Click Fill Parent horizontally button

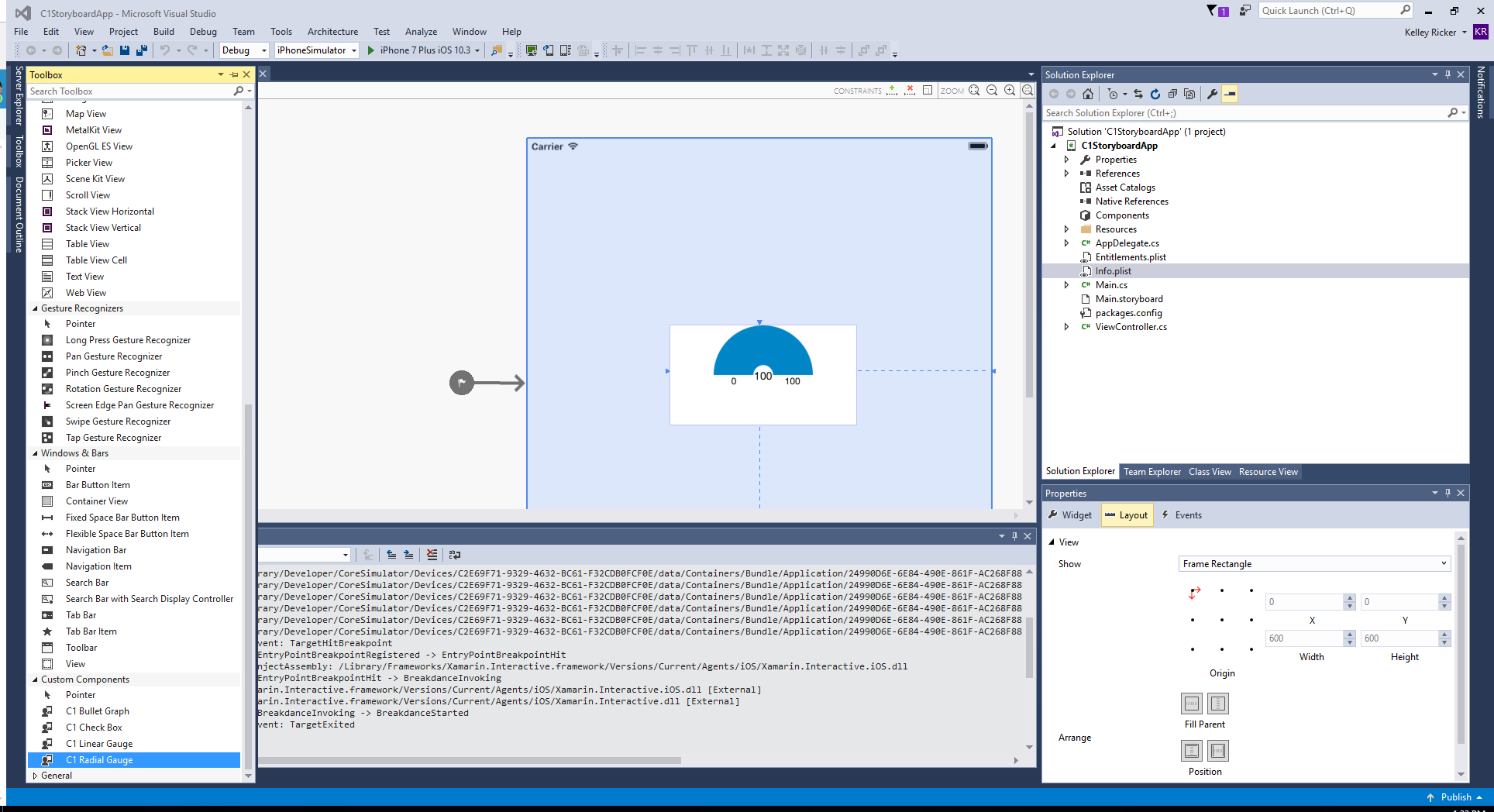click(1192, 704)
